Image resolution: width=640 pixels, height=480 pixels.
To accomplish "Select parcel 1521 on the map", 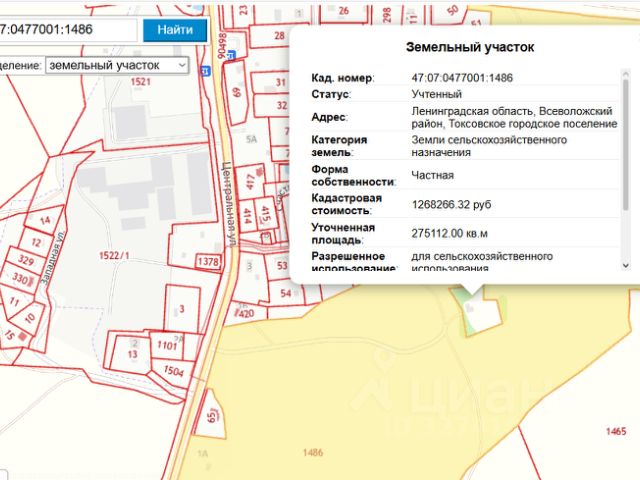I will pyautogui.click(x=141, y=82).
